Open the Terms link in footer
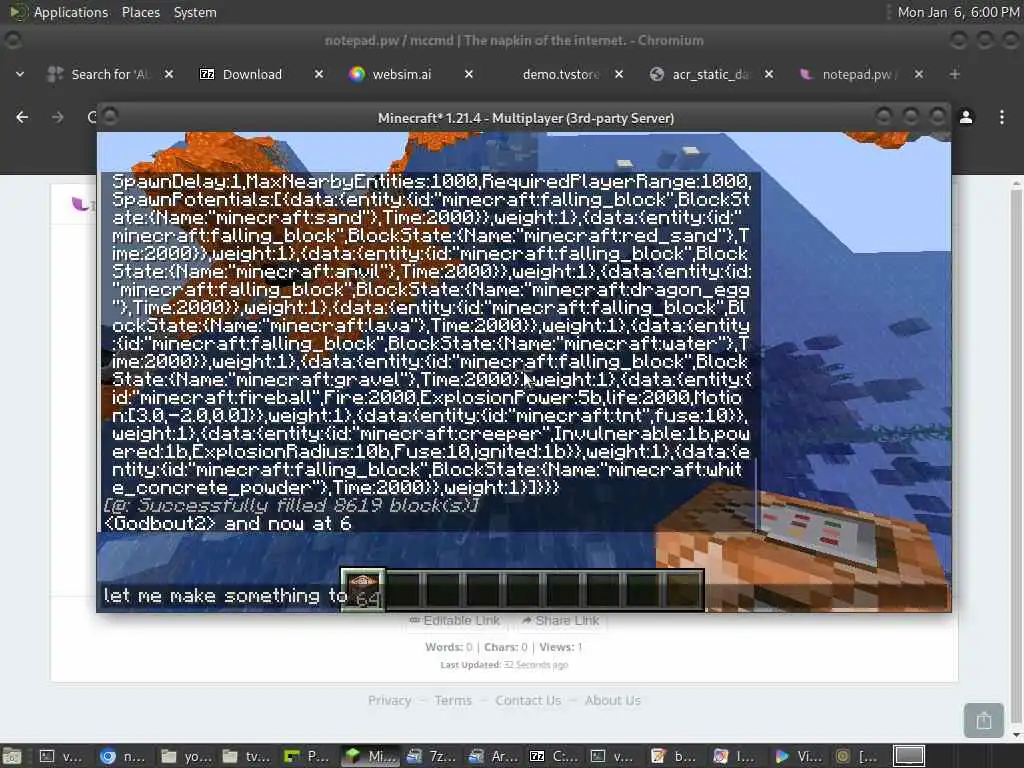Viewport: 1024px width, 768px height. (453, 700)
